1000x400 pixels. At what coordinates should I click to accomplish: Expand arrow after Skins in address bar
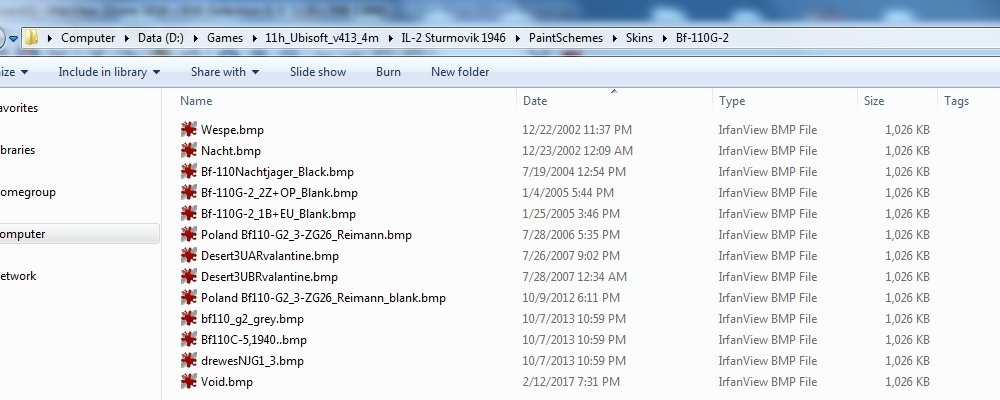[x=665, y=38]
